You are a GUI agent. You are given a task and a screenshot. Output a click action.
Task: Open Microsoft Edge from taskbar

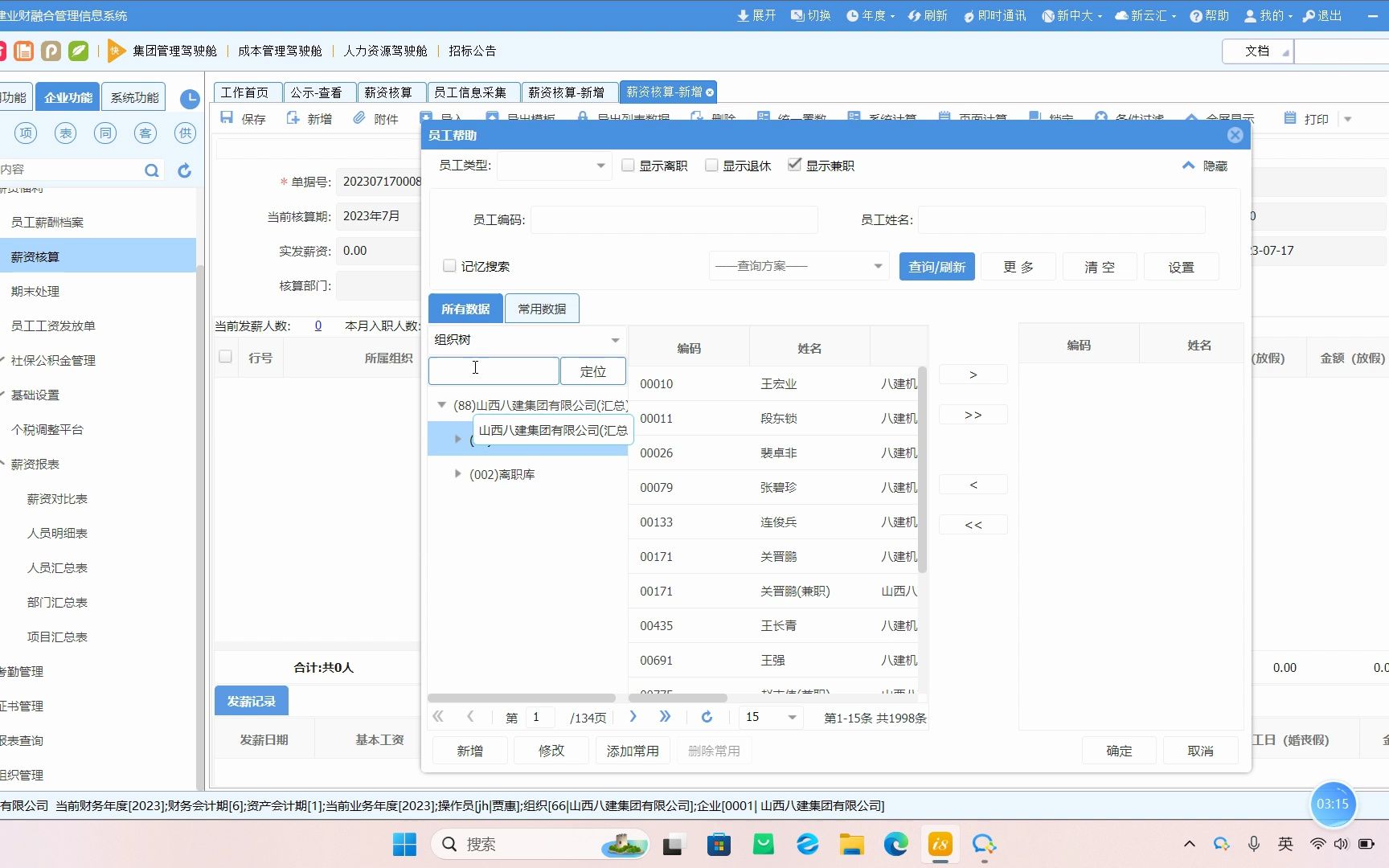pos(895,844)
